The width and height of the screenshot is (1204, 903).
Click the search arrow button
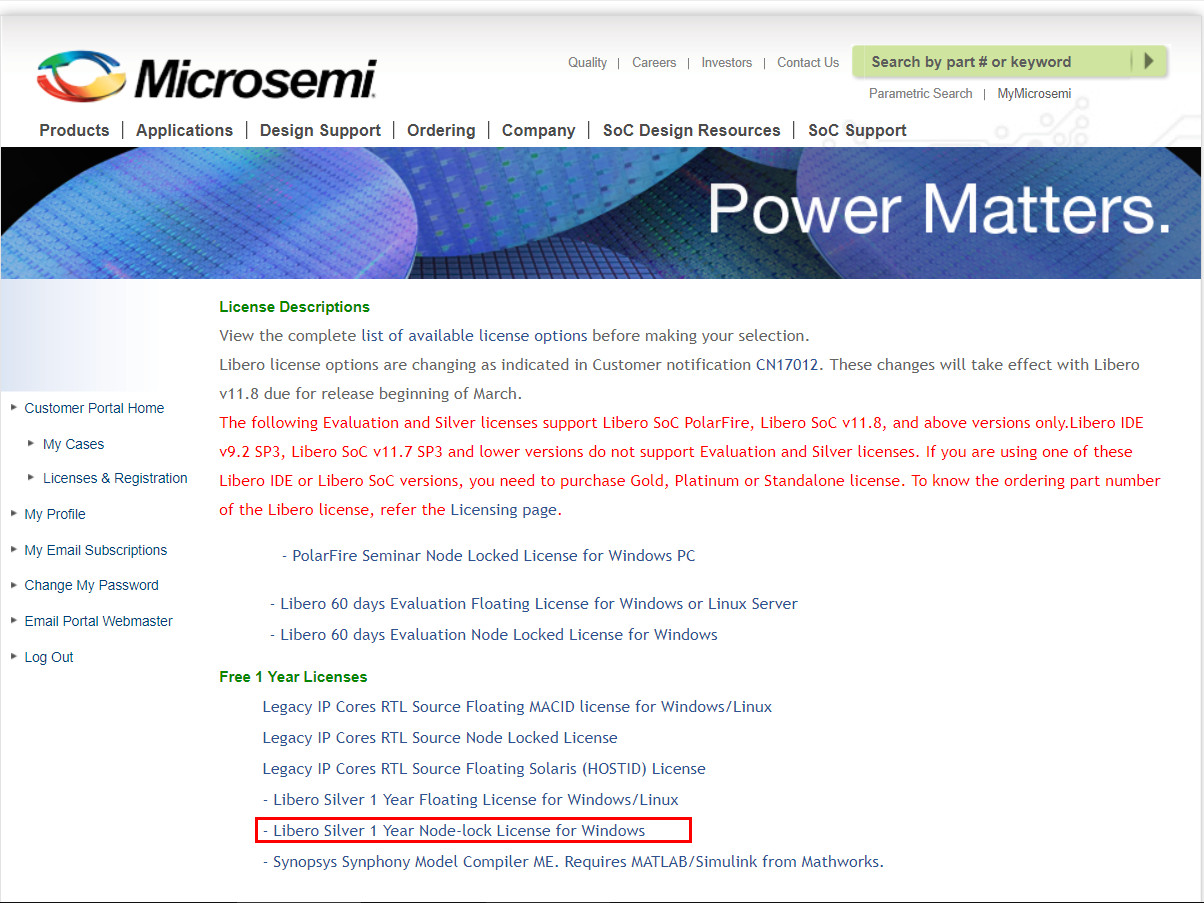click(1148, 61)
